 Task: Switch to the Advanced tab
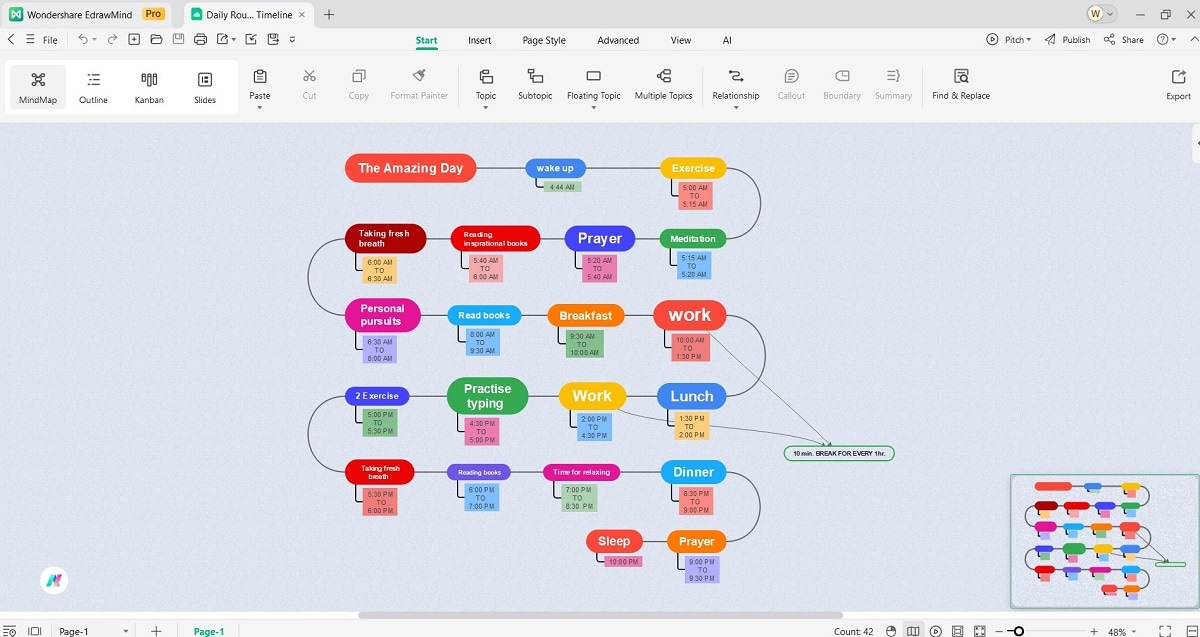618,40
